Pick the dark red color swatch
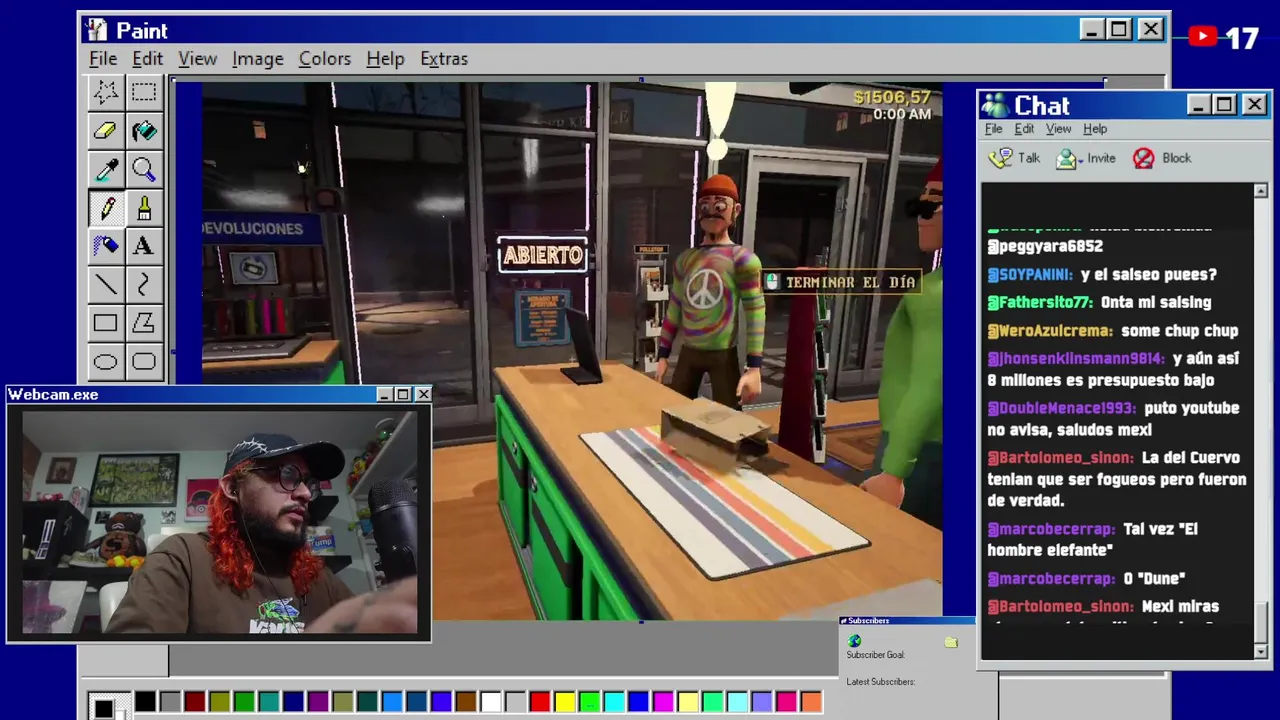This screenshot has width=1280, height=720. point(194,702)
